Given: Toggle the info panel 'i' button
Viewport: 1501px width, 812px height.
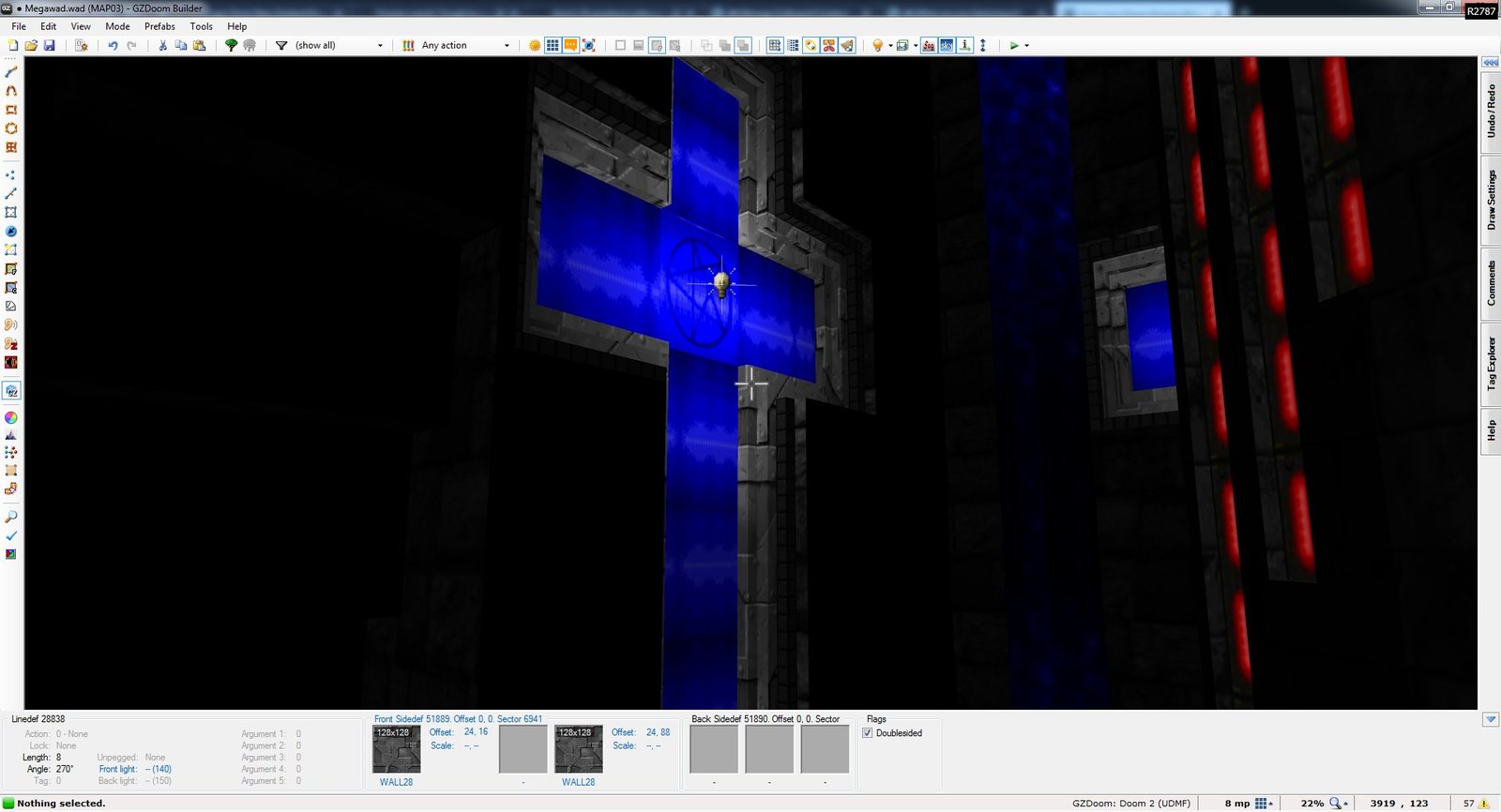Looking at the screenshot, I should (x=964, y=45).
